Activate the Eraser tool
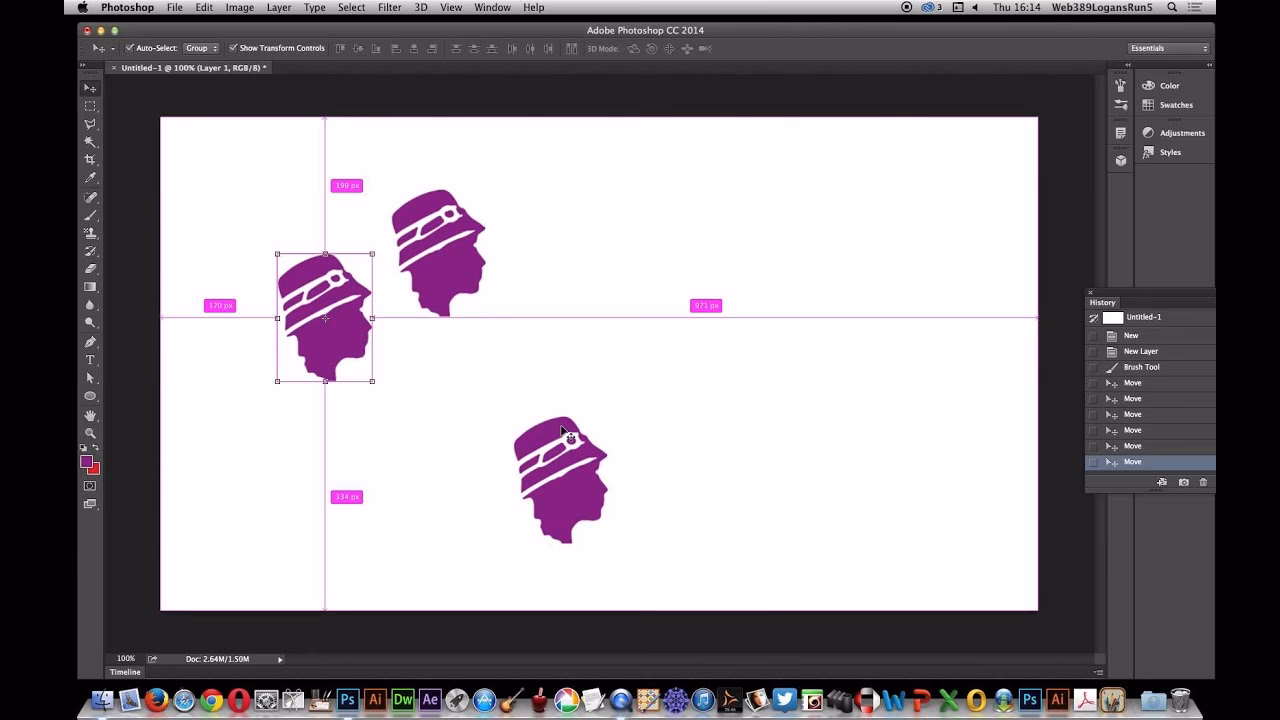Screen dimensions: 1280x720 pos(90,269)
